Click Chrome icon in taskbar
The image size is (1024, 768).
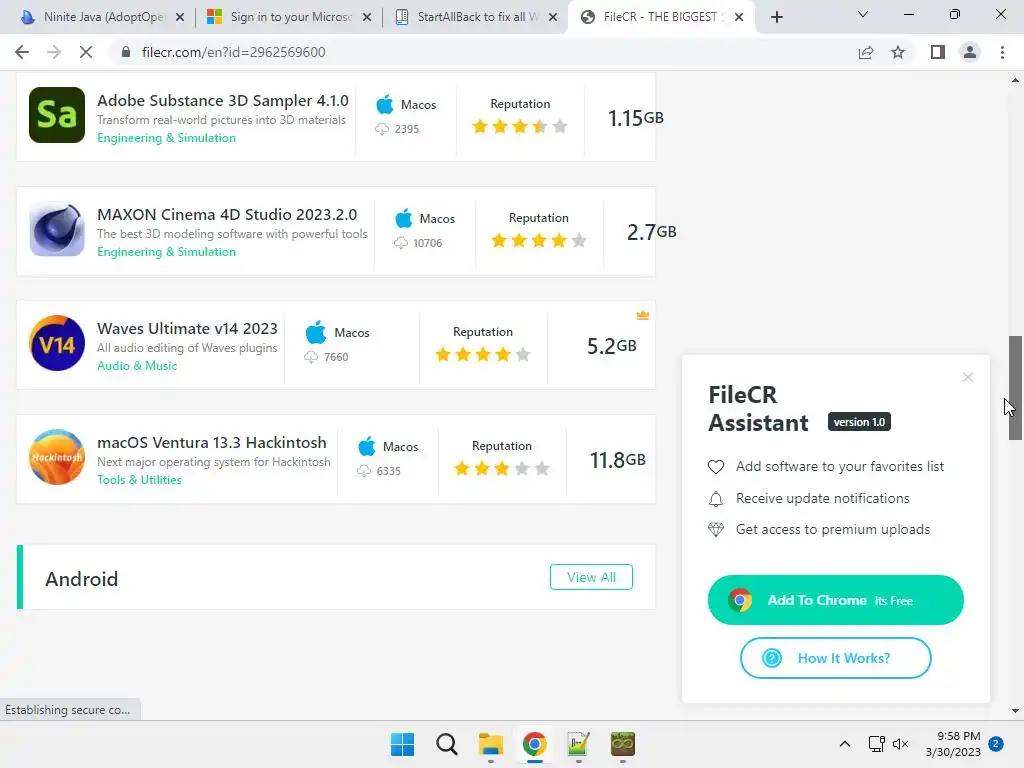534,744
